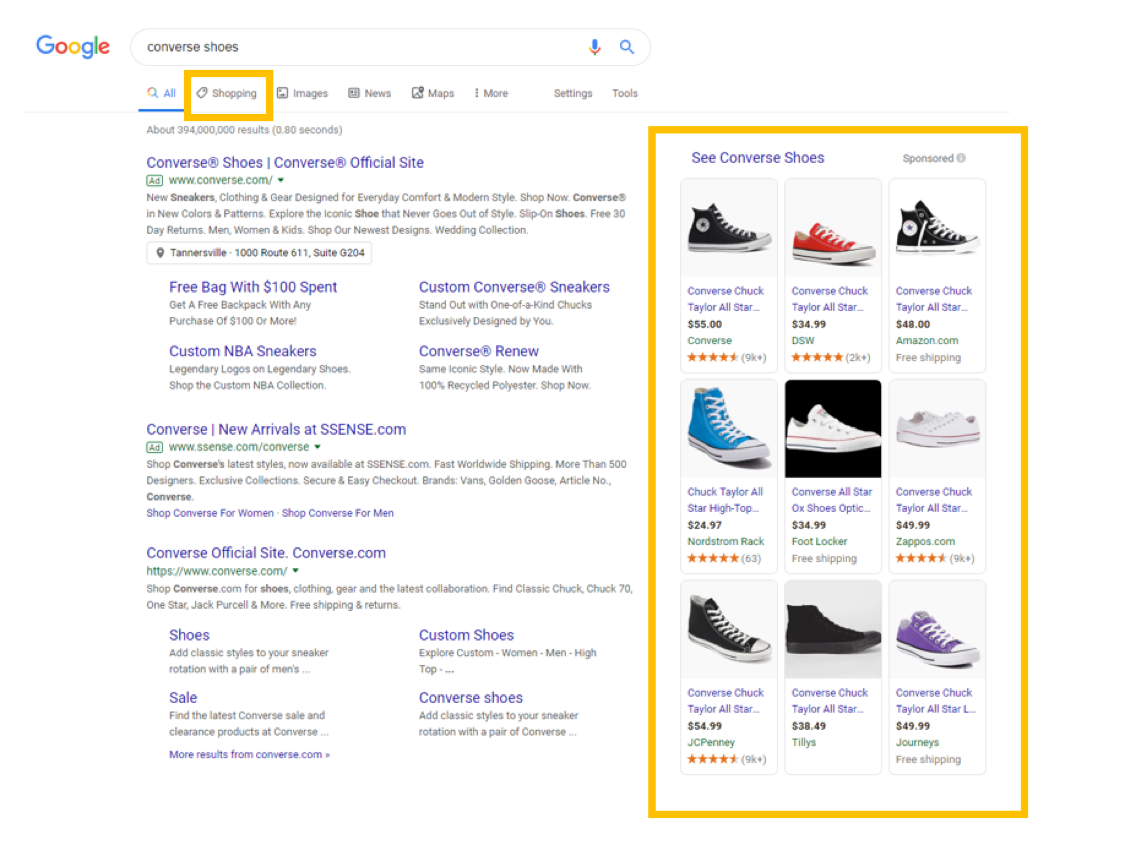The image size is (1125, 854).
Task: Open Converse Official Site organic result
Action: tap(266, 553)
